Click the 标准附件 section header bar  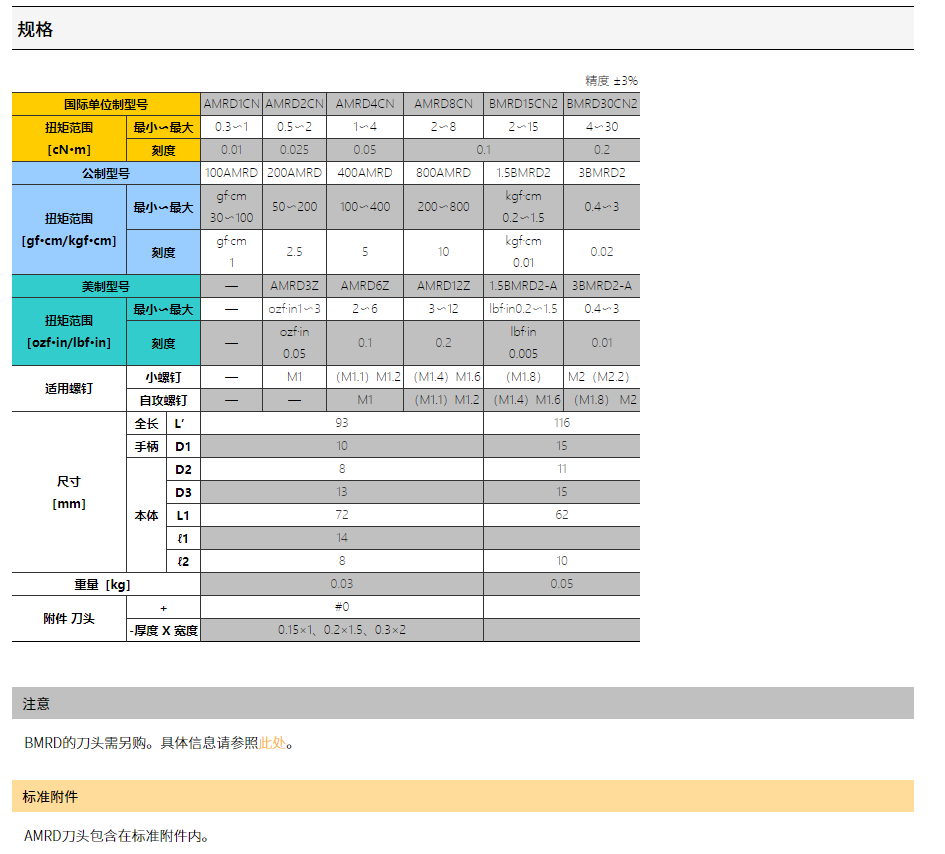point(462,796)
